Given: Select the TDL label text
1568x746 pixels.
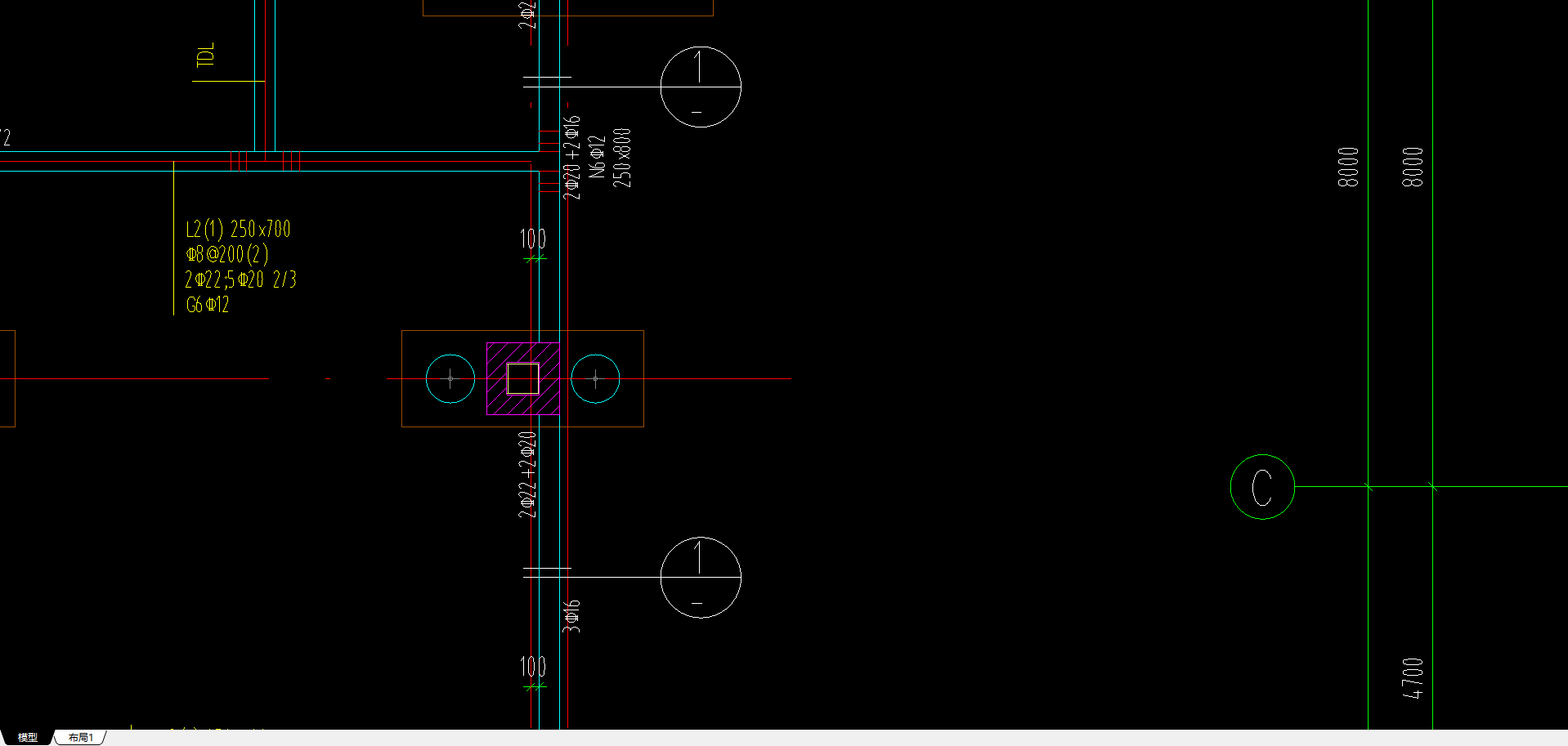Looking at the screenshot, I should tap(205, 55).
